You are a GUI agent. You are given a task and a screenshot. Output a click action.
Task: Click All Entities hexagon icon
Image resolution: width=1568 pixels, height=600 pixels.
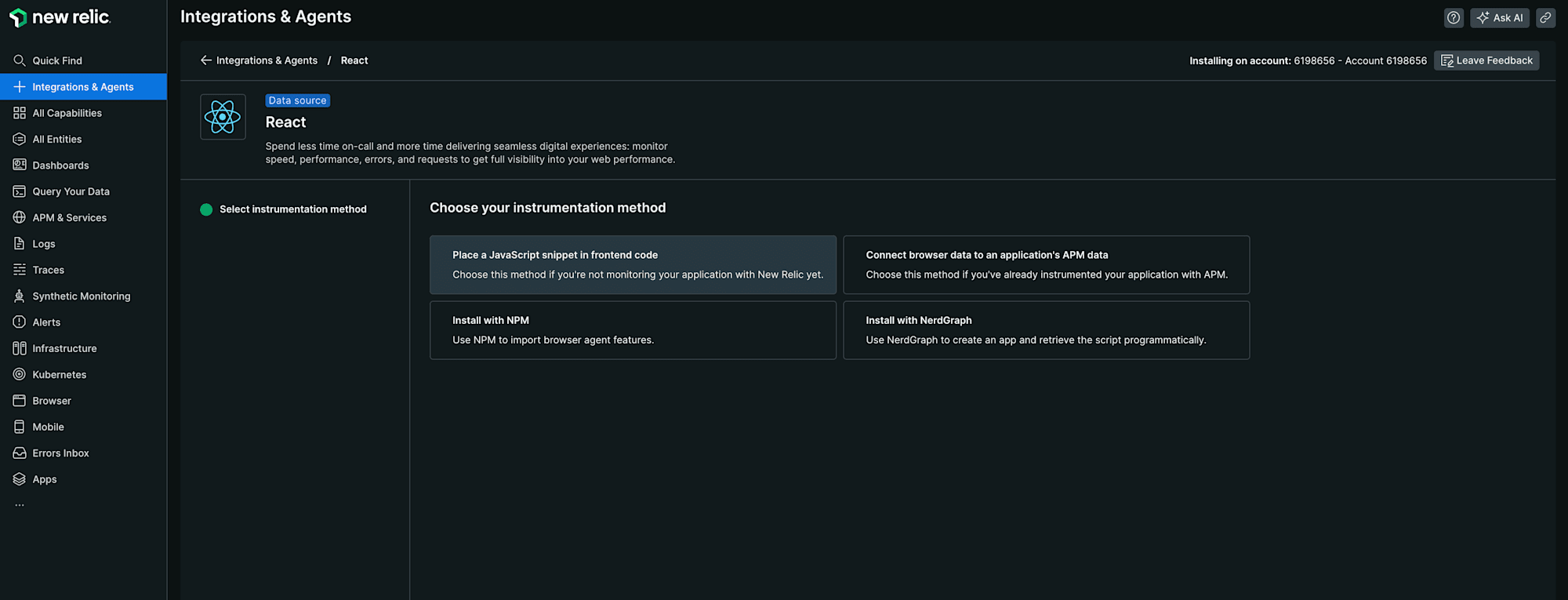(20, 139)
